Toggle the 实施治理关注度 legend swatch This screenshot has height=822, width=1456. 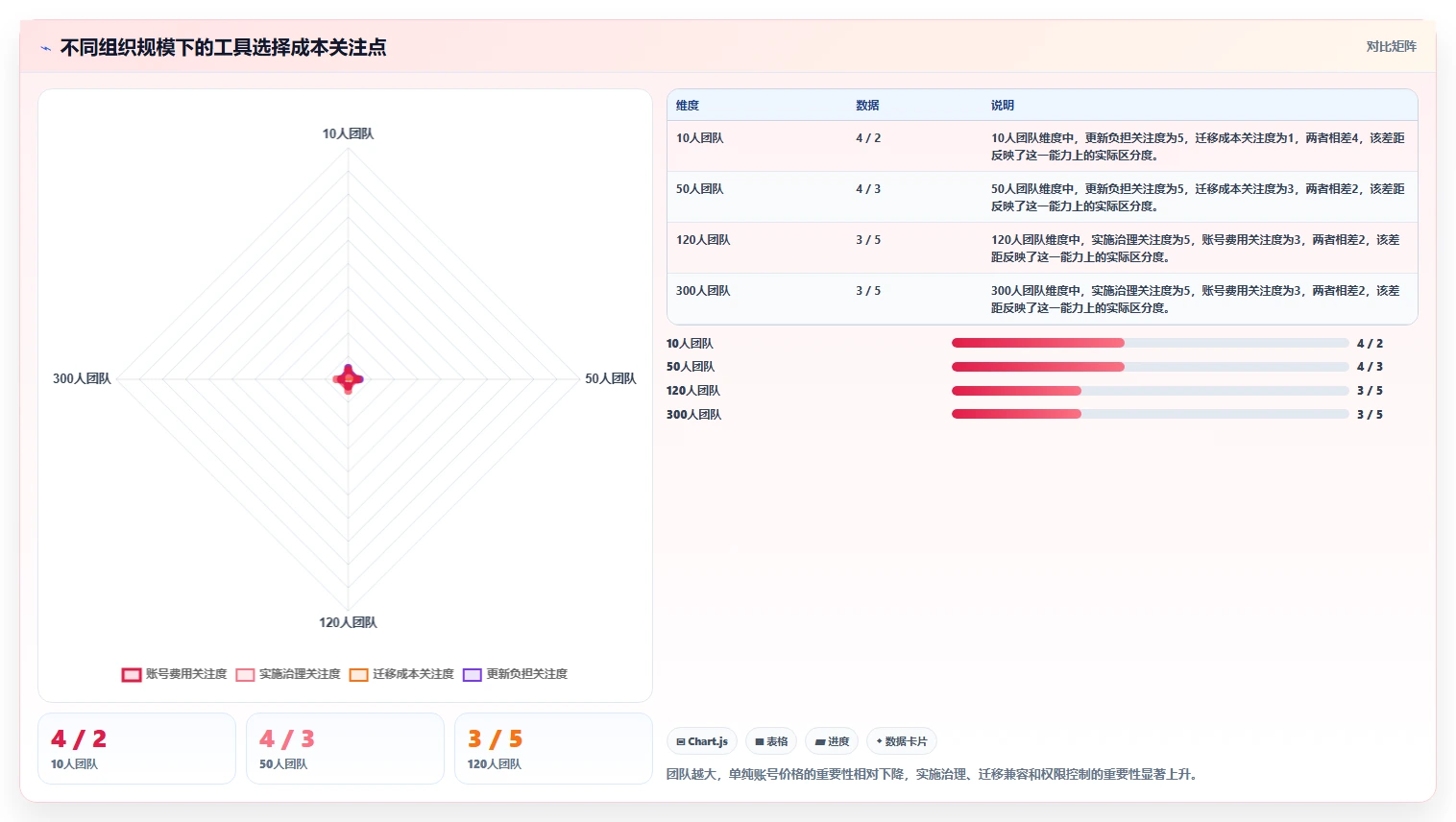tap(245, 674)
